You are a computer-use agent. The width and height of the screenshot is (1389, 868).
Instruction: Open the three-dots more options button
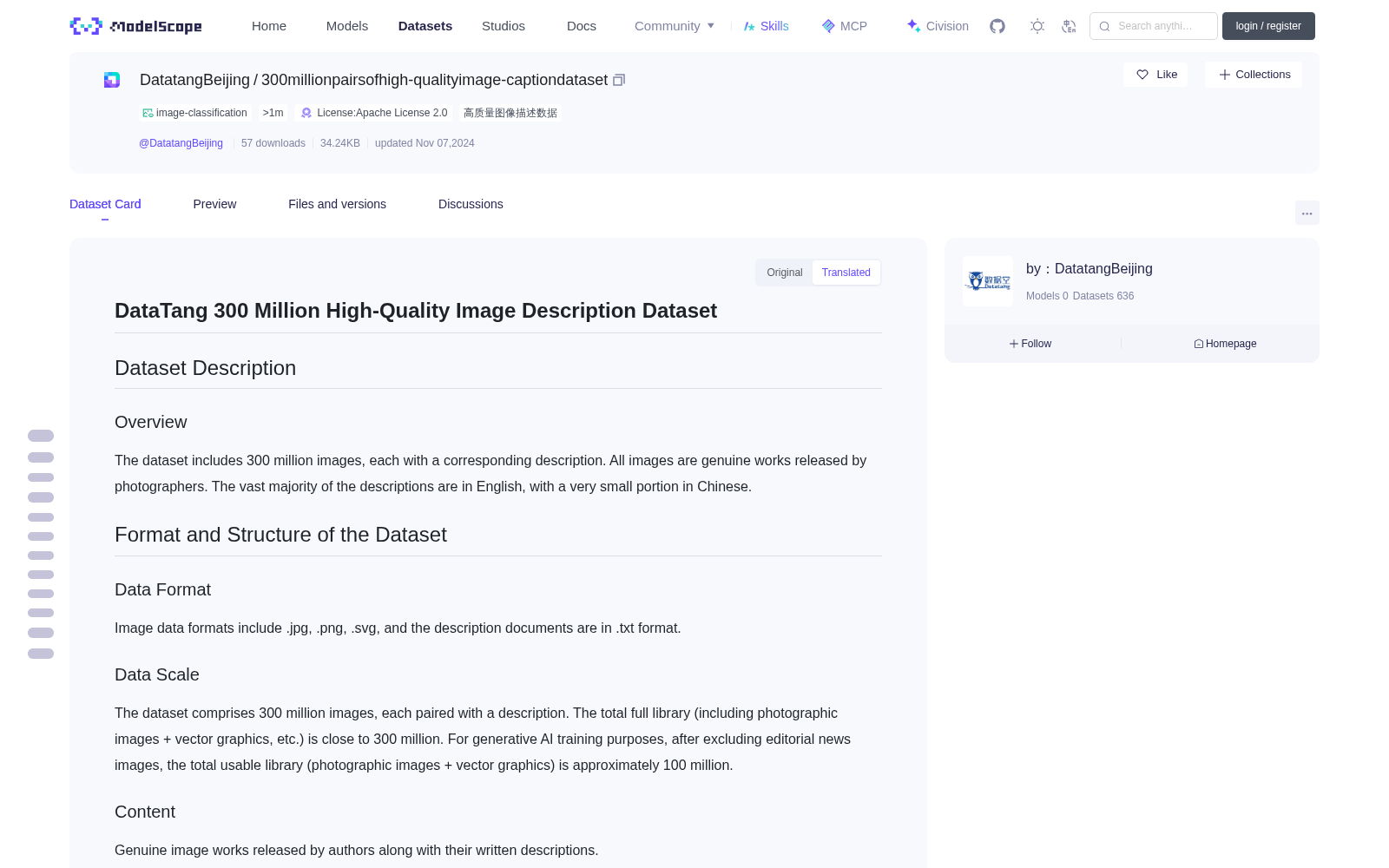pyautogui.click(x=1307, y=213)
